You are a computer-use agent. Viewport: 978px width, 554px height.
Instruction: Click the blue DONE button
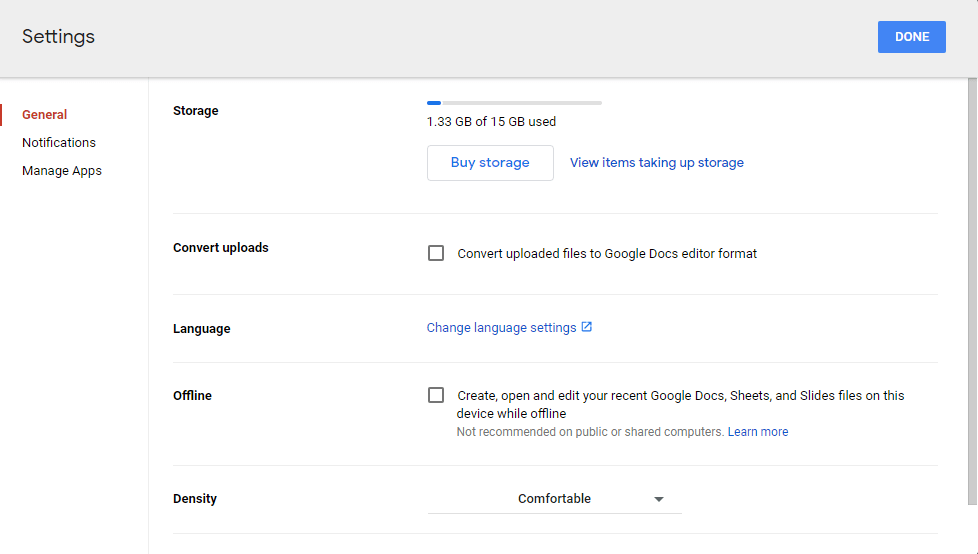click(911, 37)
